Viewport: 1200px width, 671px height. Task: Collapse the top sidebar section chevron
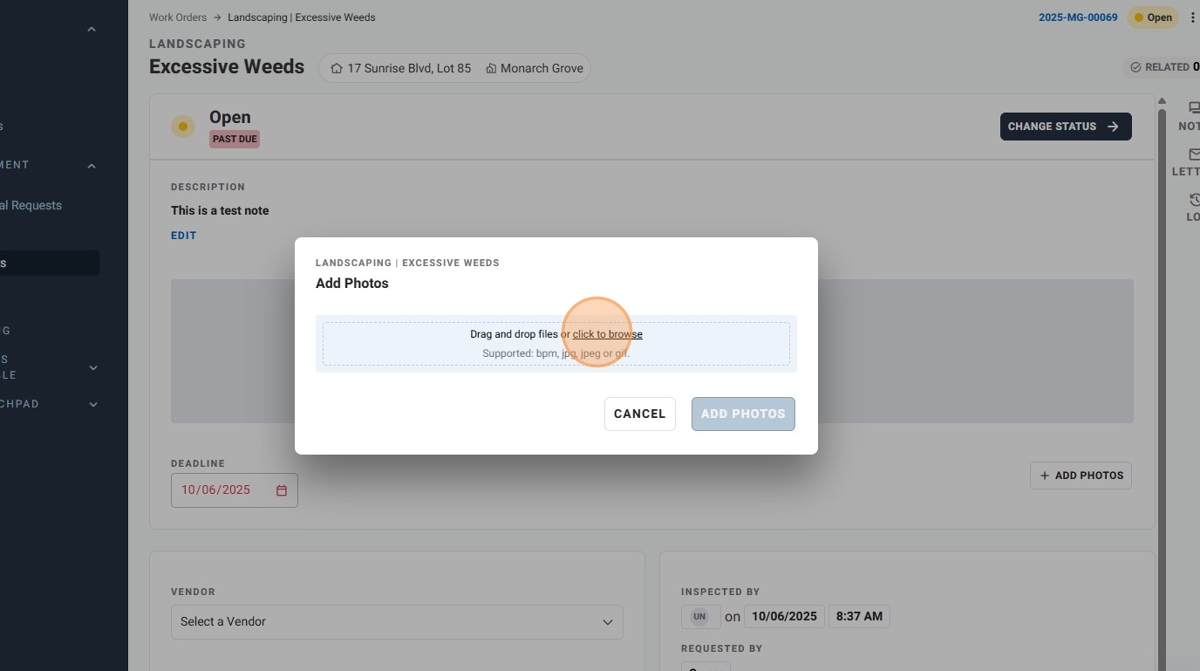[92, 29]
